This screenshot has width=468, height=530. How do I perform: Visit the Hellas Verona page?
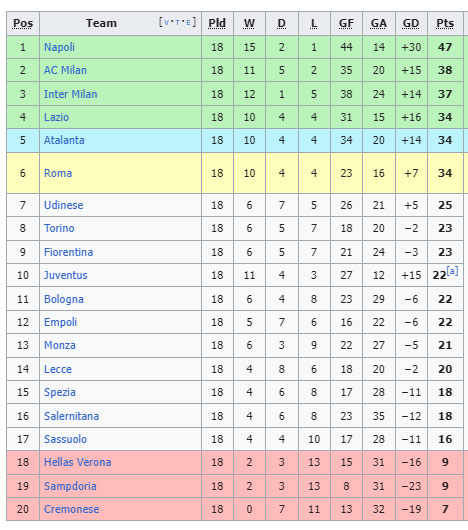pos(77,462)
